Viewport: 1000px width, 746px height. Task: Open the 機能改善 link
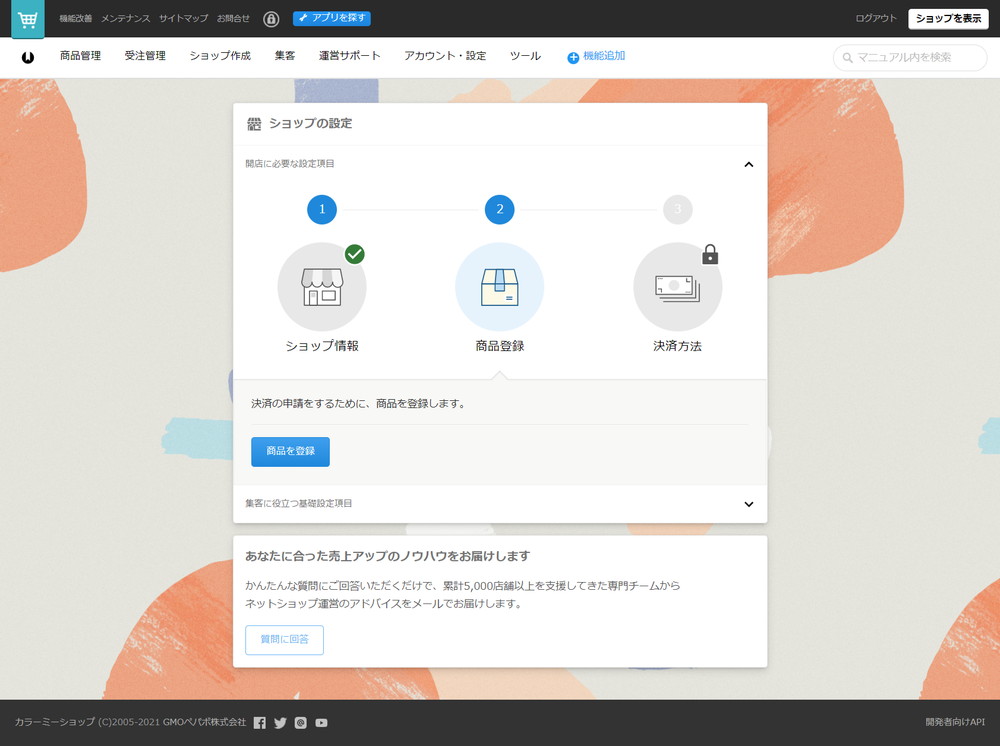pos(76,18)
